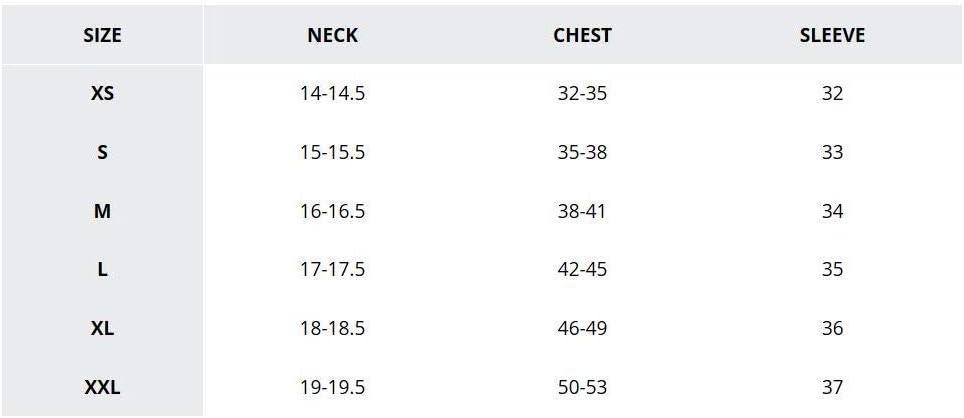
Task: Select the XS size row label
Action: tap(102, 94)
